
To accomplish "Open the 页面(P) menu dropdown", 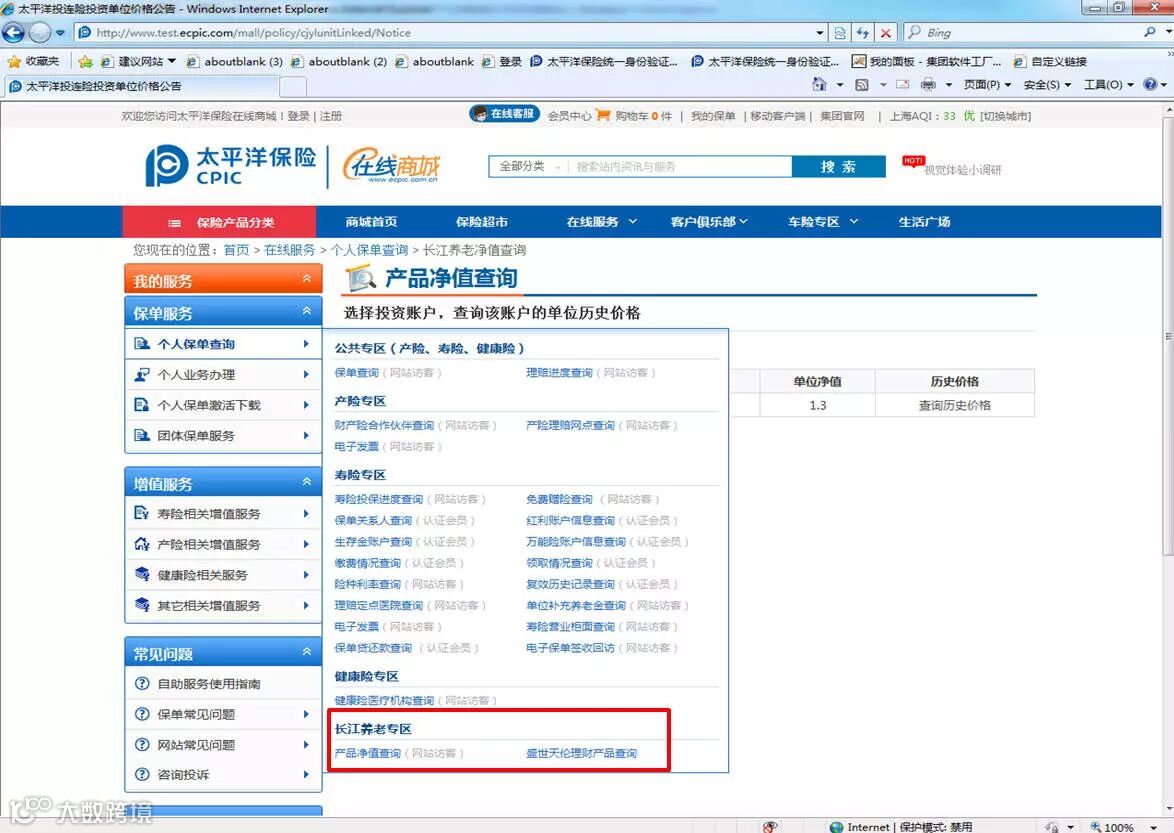I will [987, 85].
